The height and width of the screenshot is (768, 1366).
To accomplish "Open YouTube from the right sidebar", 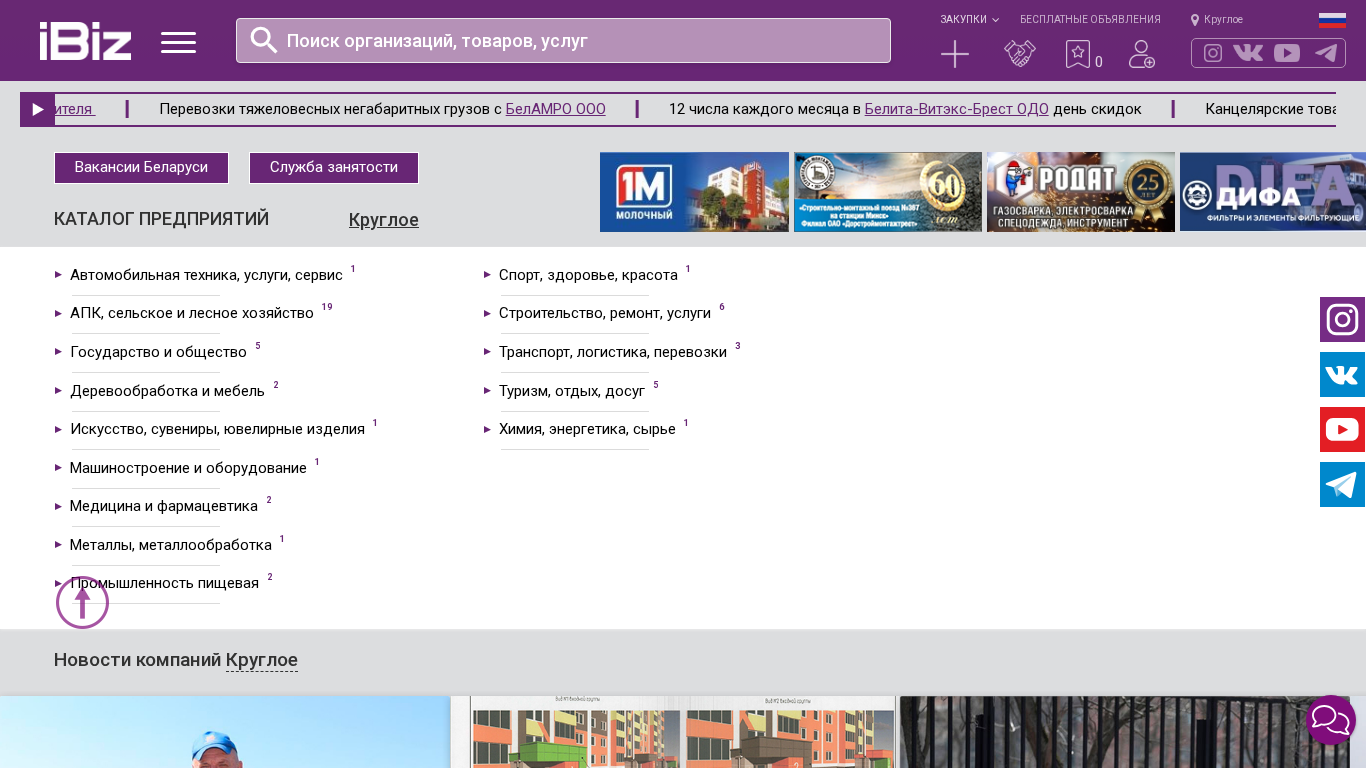I will pyautogui.click(x=1342, y=430).
